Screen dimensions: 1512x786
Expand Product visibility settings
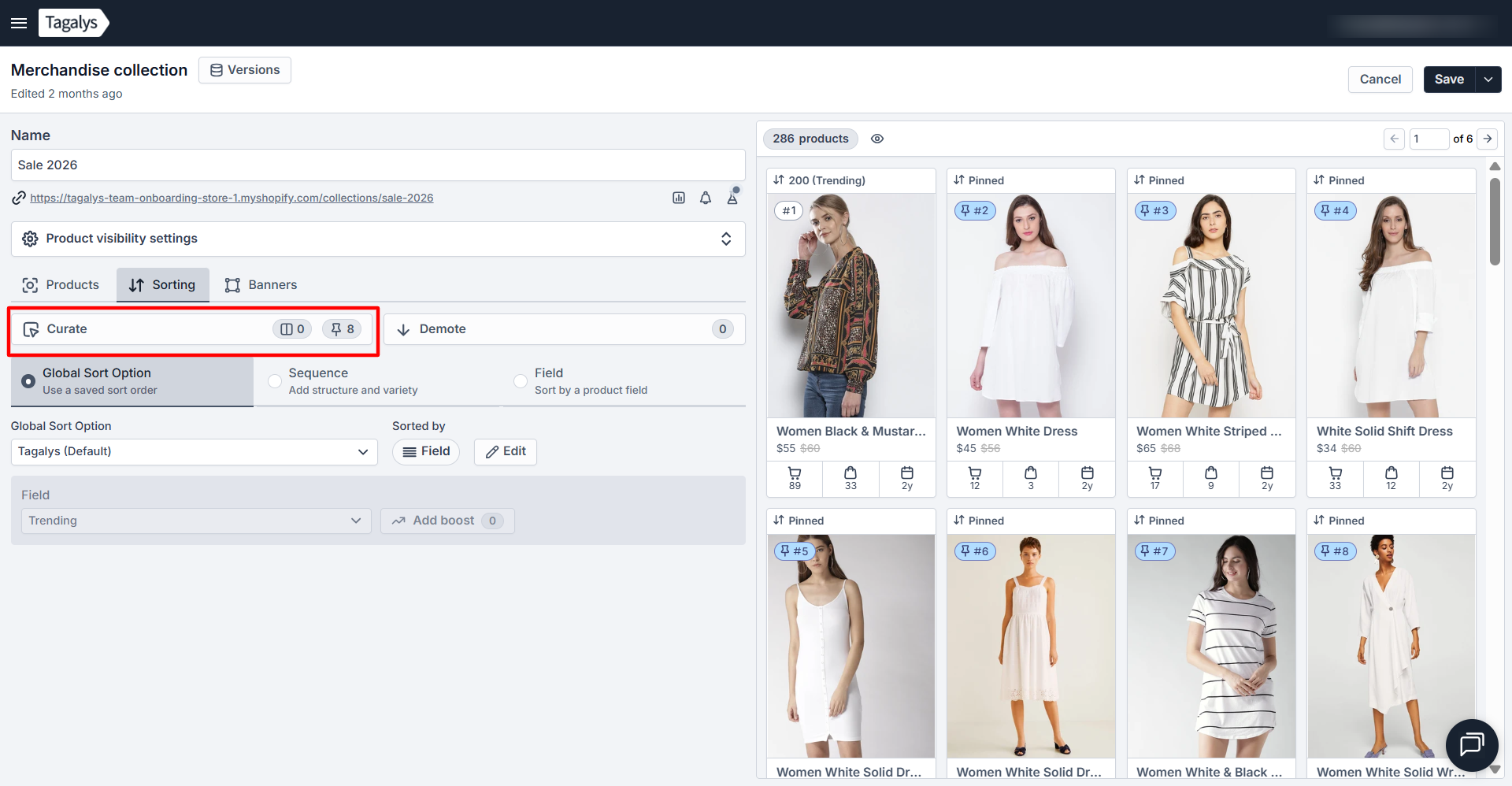pyautogui.click(x=378, y=239)
